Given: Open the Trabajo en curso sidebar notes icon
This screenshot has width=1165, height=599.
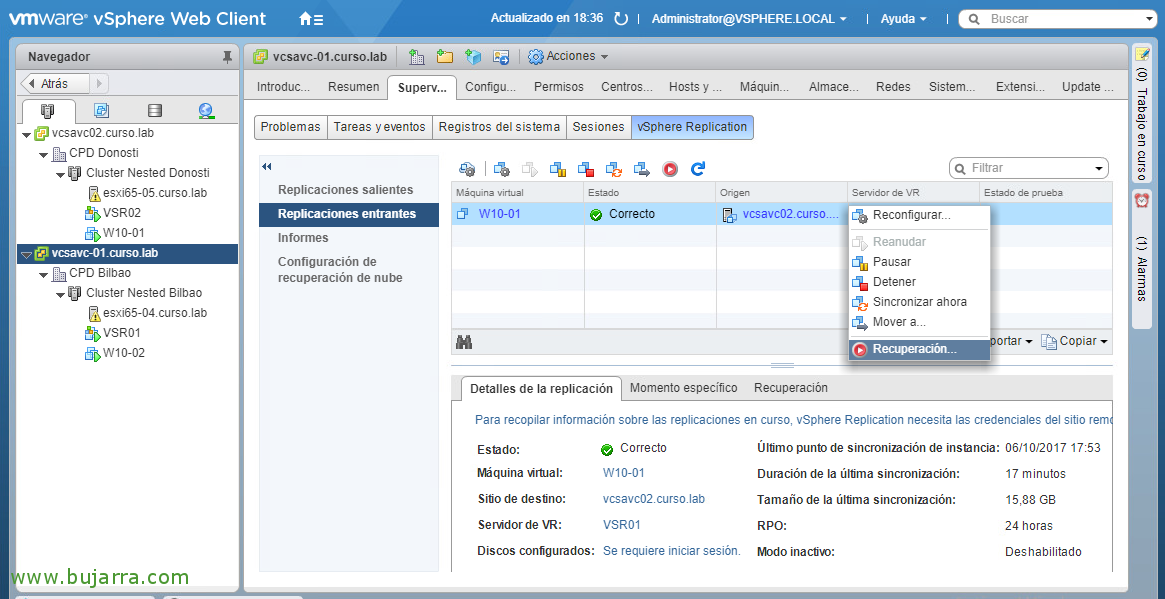Looking at the screenshot, I should [x=1141, y=54].
